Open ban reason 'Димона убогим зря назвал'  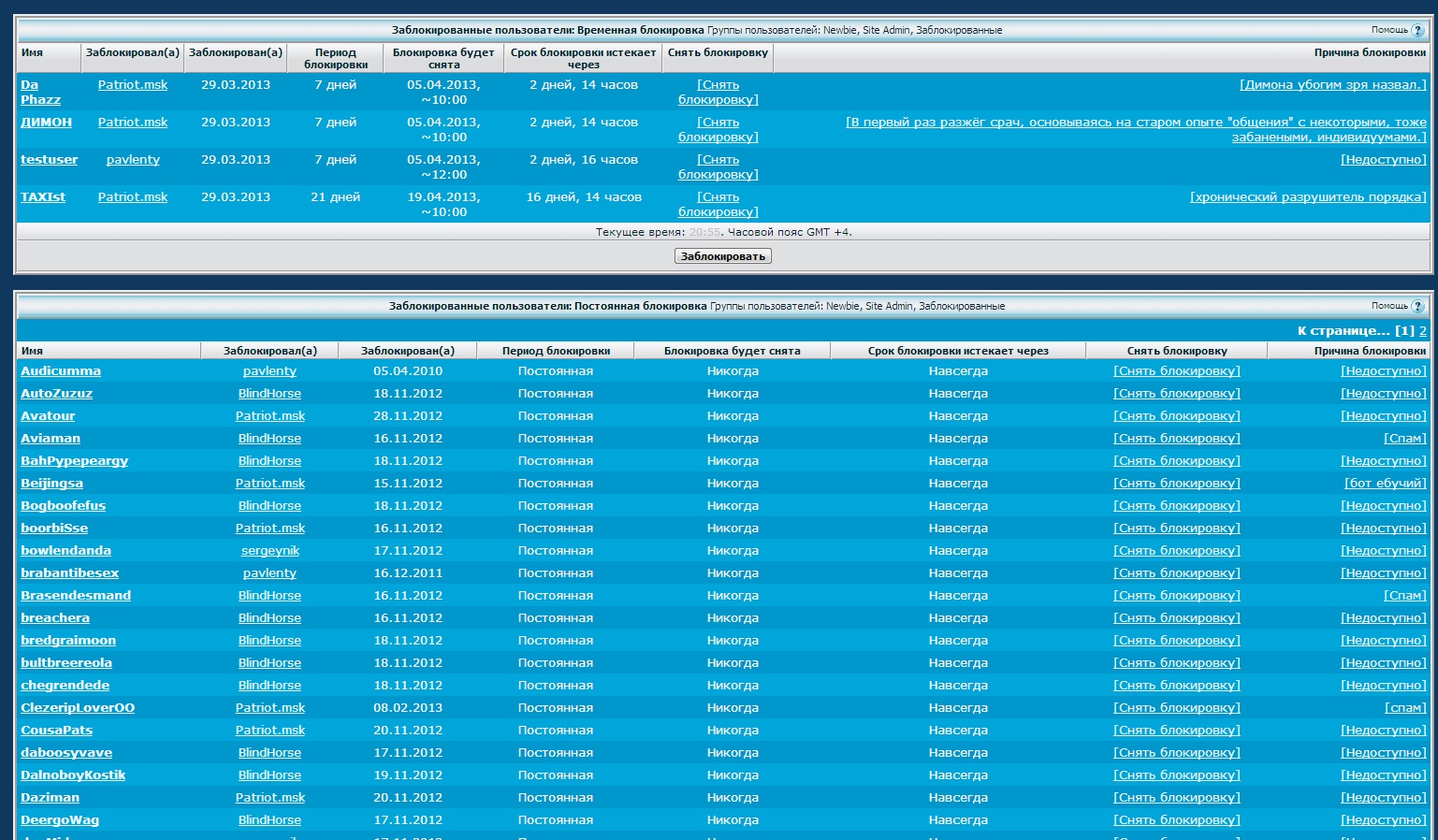pos(1332,85)
